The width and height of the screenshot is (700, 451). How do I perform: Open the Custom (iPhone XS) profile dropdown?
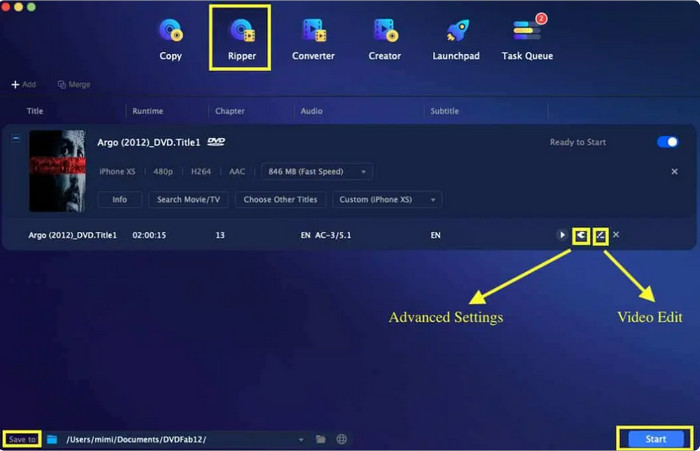tap(387, 200)
